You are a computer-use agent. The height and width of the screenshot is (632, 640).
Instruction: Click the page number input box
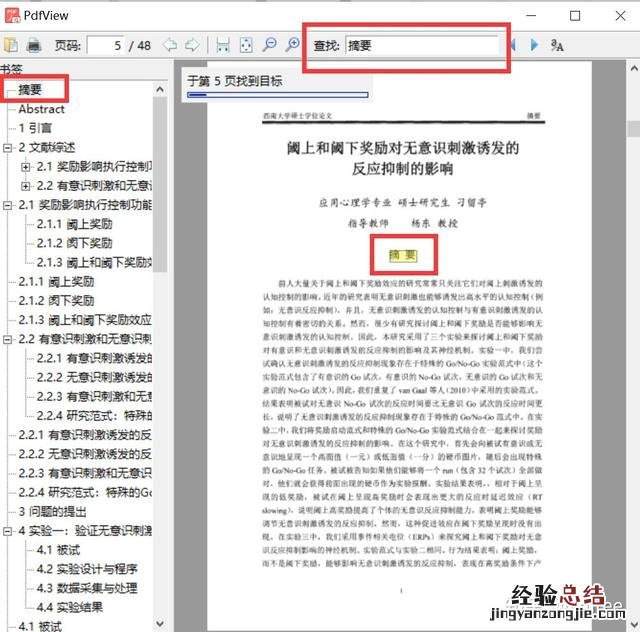point(106,45)
